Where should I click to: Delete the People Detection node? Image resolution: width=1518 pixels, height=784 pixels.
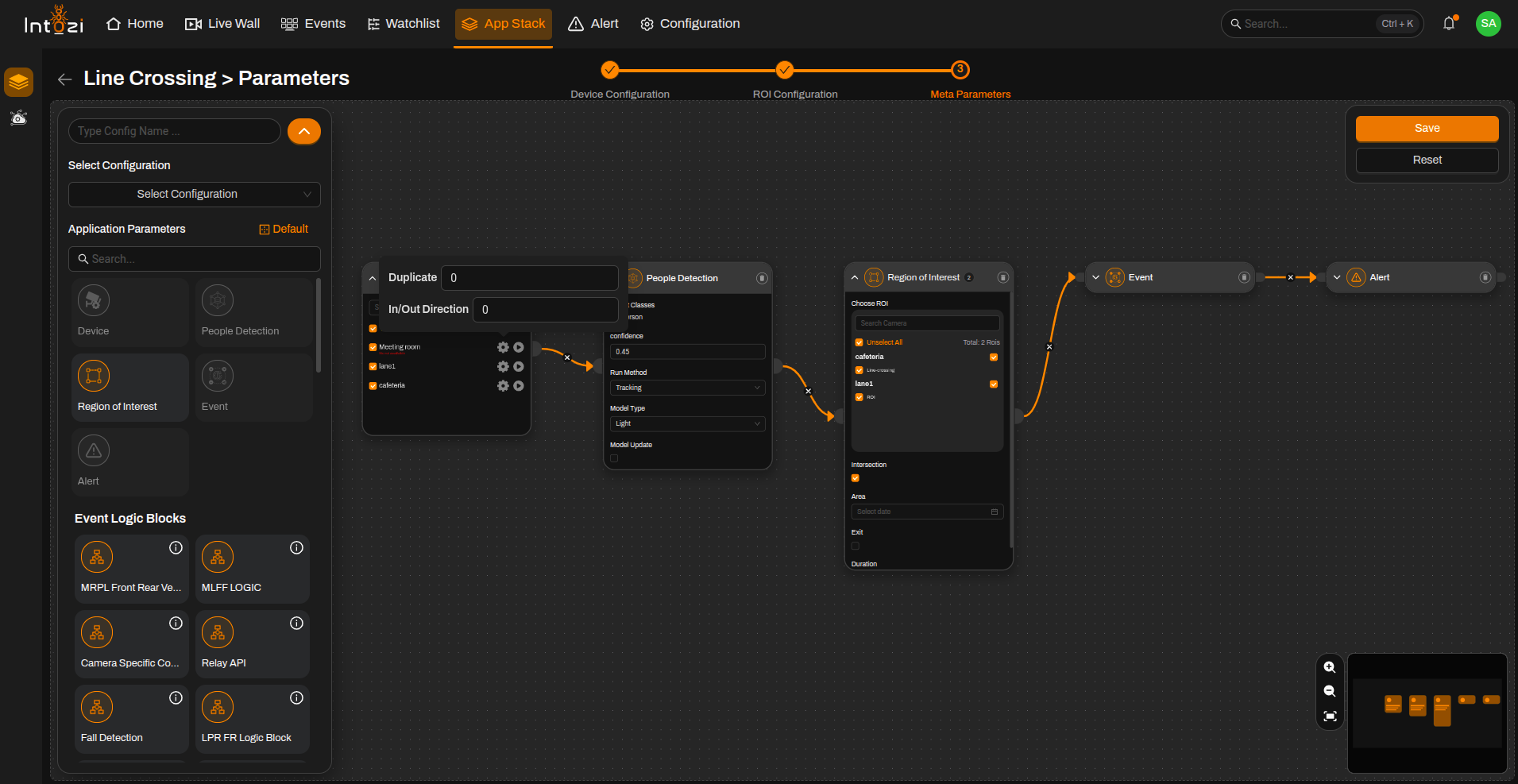click(x=762, y=278)
